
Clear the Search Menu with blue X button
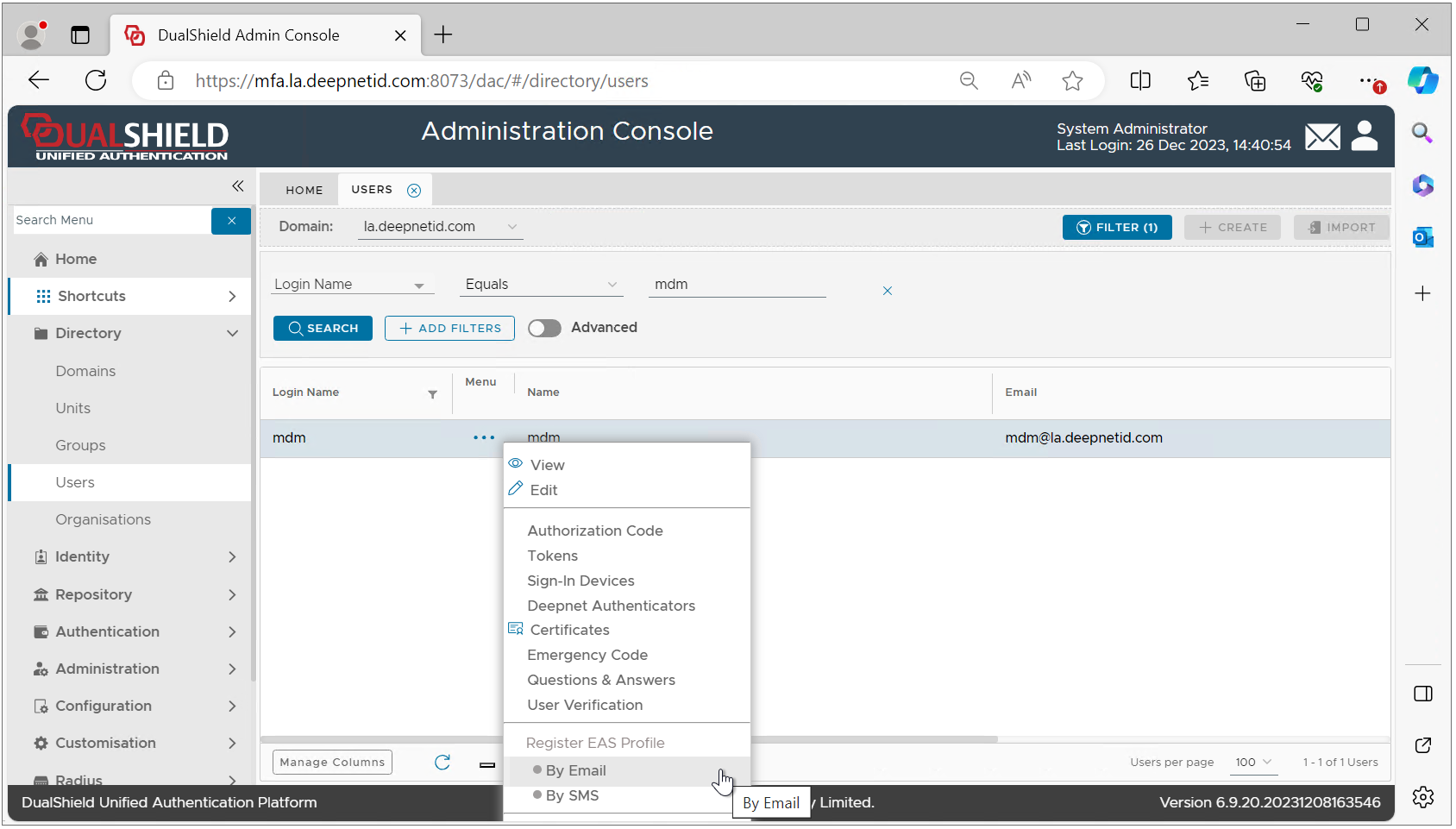pos(231,221)
